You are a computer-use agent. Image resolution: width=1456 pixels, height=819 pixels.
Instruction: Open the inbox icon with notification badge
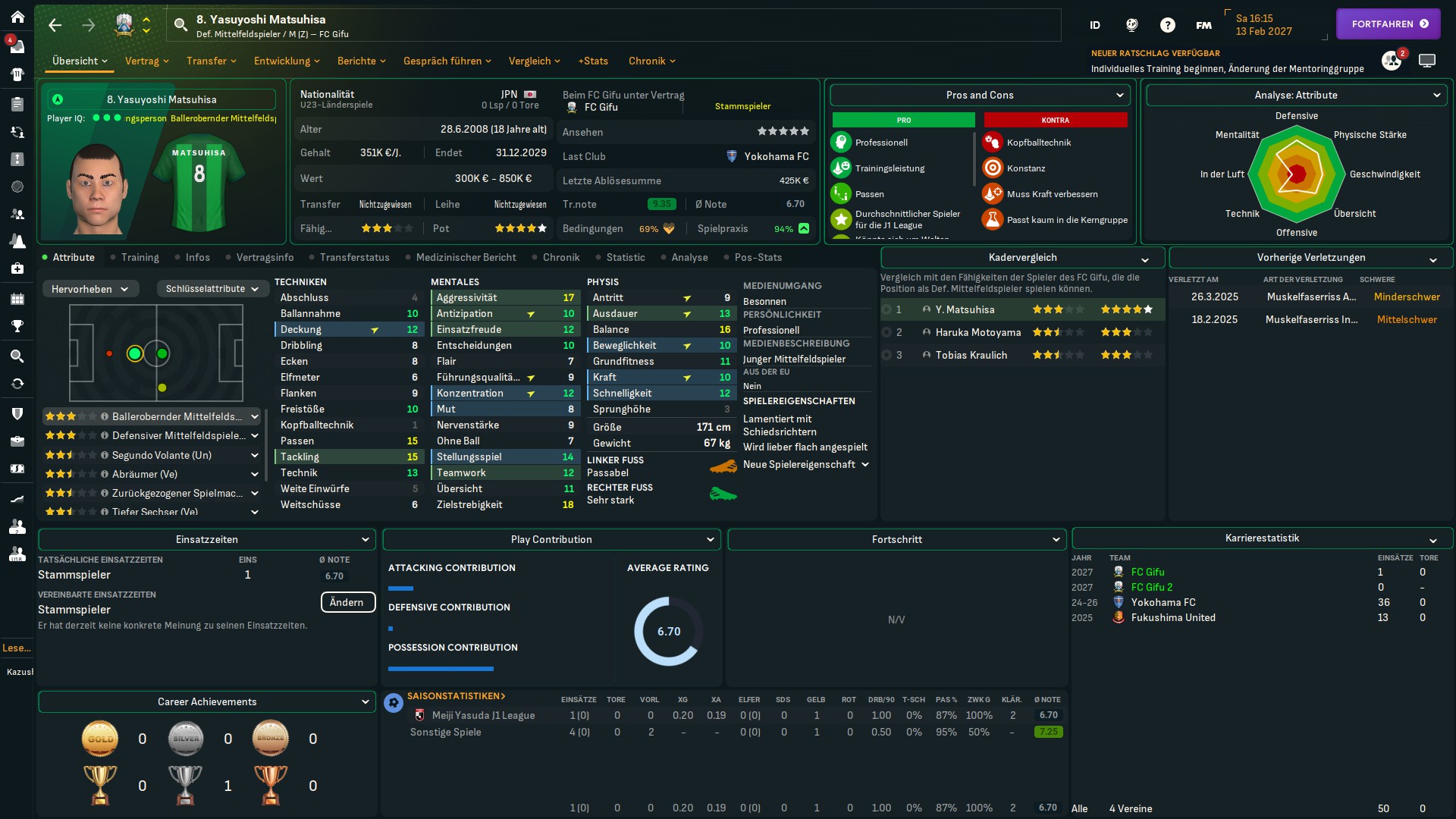(x=17, y=45)
